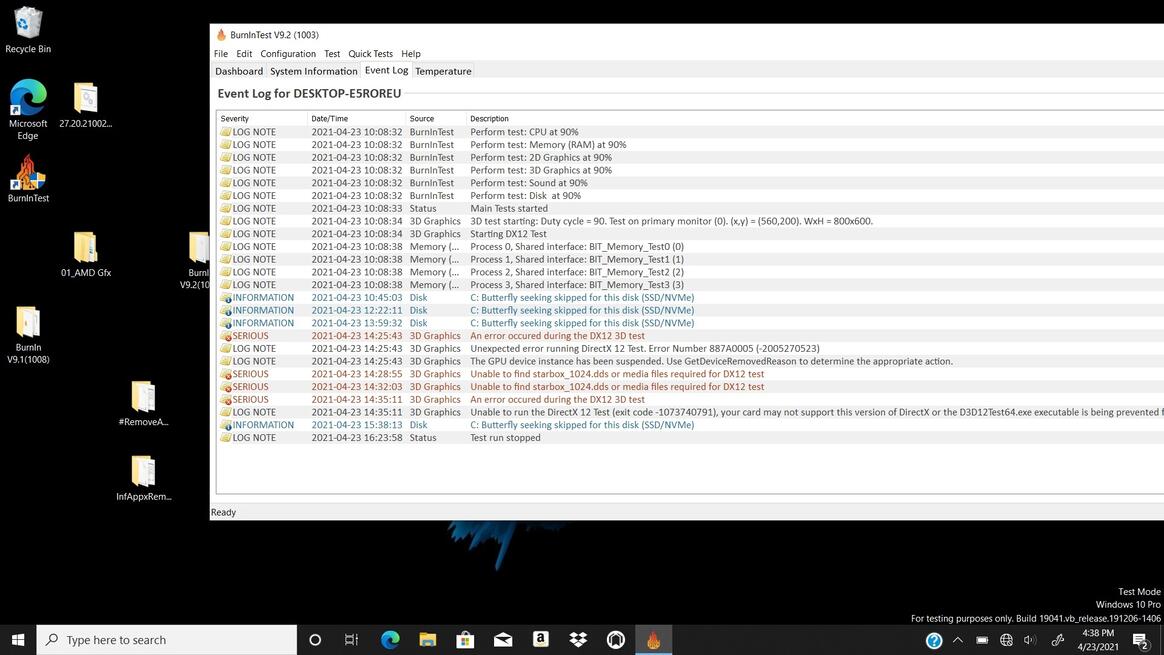The image size is (1164, 655).
Task: Open the Recycle Bin desktop icon
Action: click(x=28, y=30)
